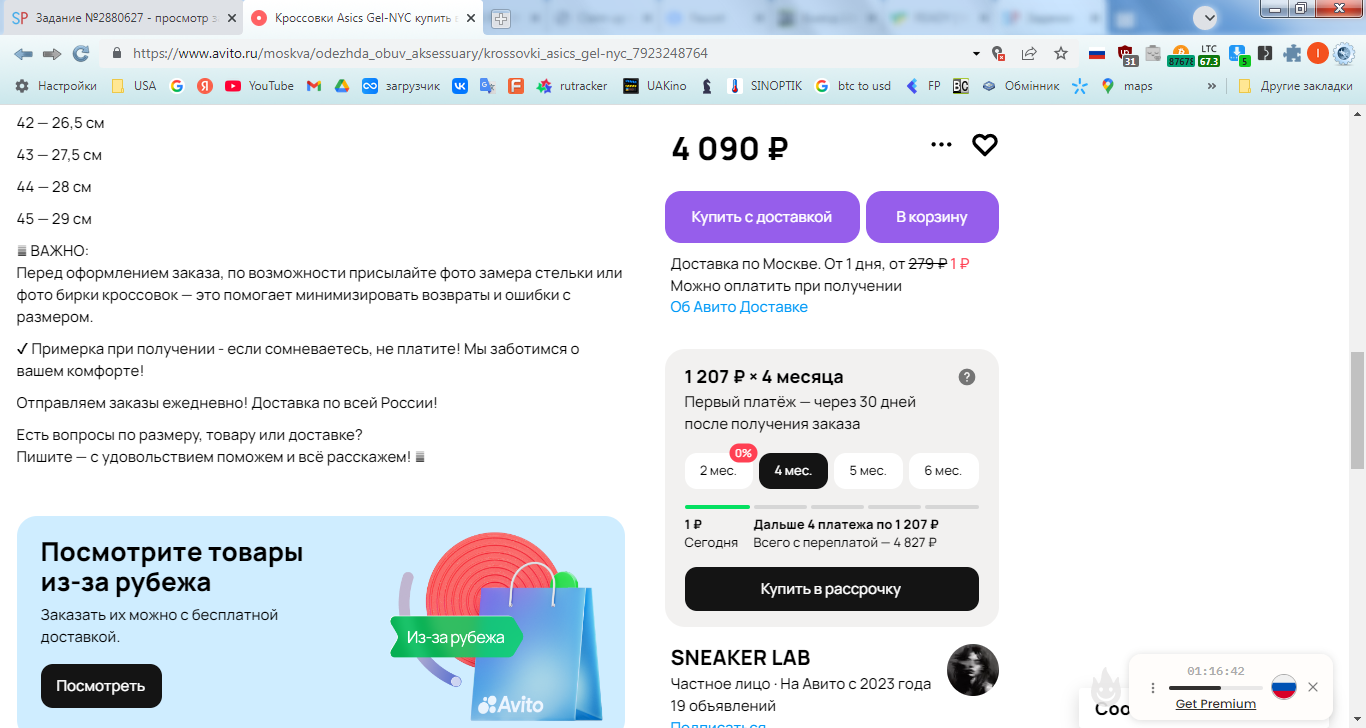This screenshot has height=728, width=1366.
Task: Go forward in browser history
Action: [52, 53]
